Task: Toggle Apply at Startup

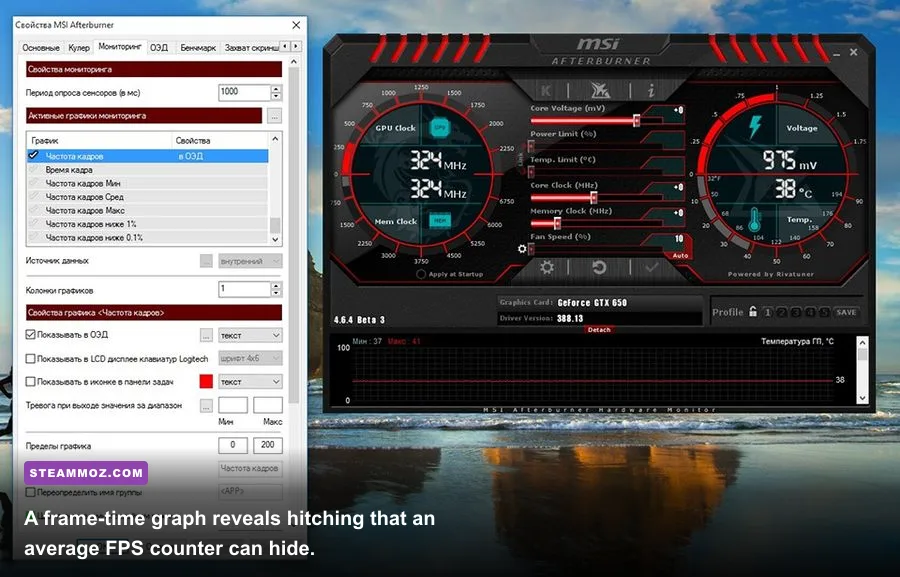Action: coord(421,274)
